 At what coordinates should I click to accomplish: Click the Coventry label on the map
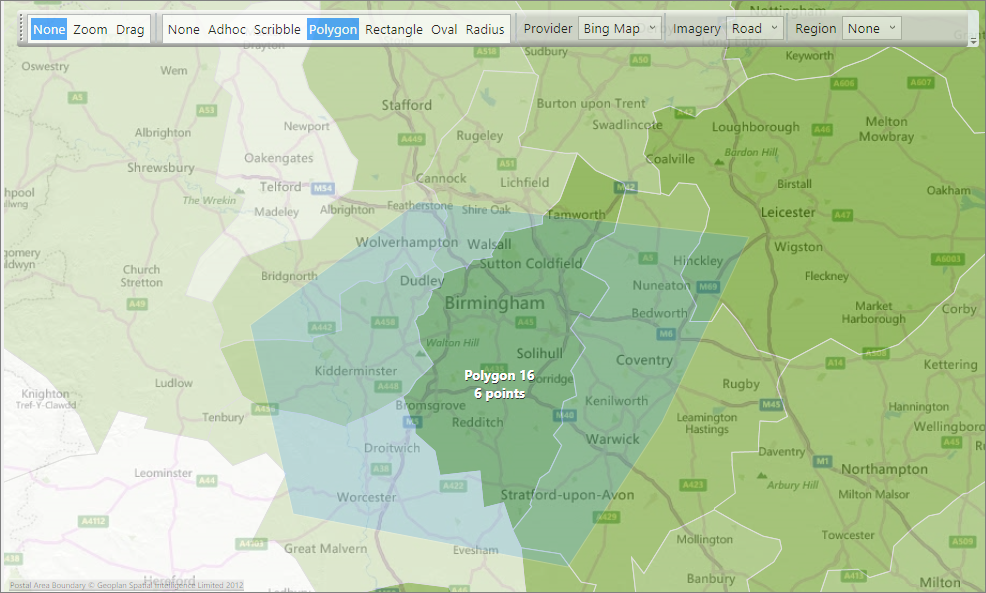pos(644,360)
